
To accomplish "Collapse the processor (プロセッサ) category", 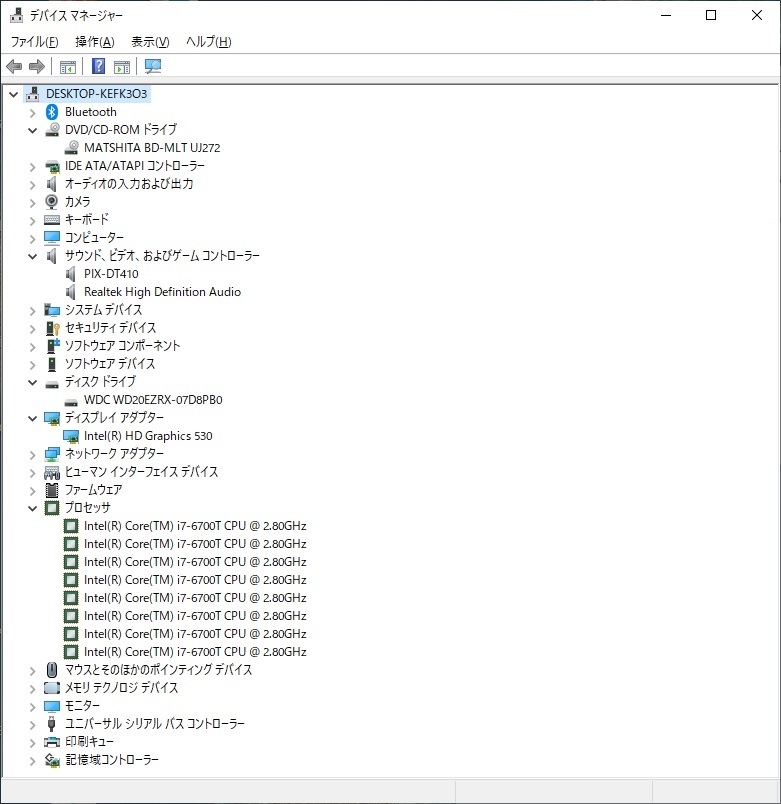I will 33,509.
